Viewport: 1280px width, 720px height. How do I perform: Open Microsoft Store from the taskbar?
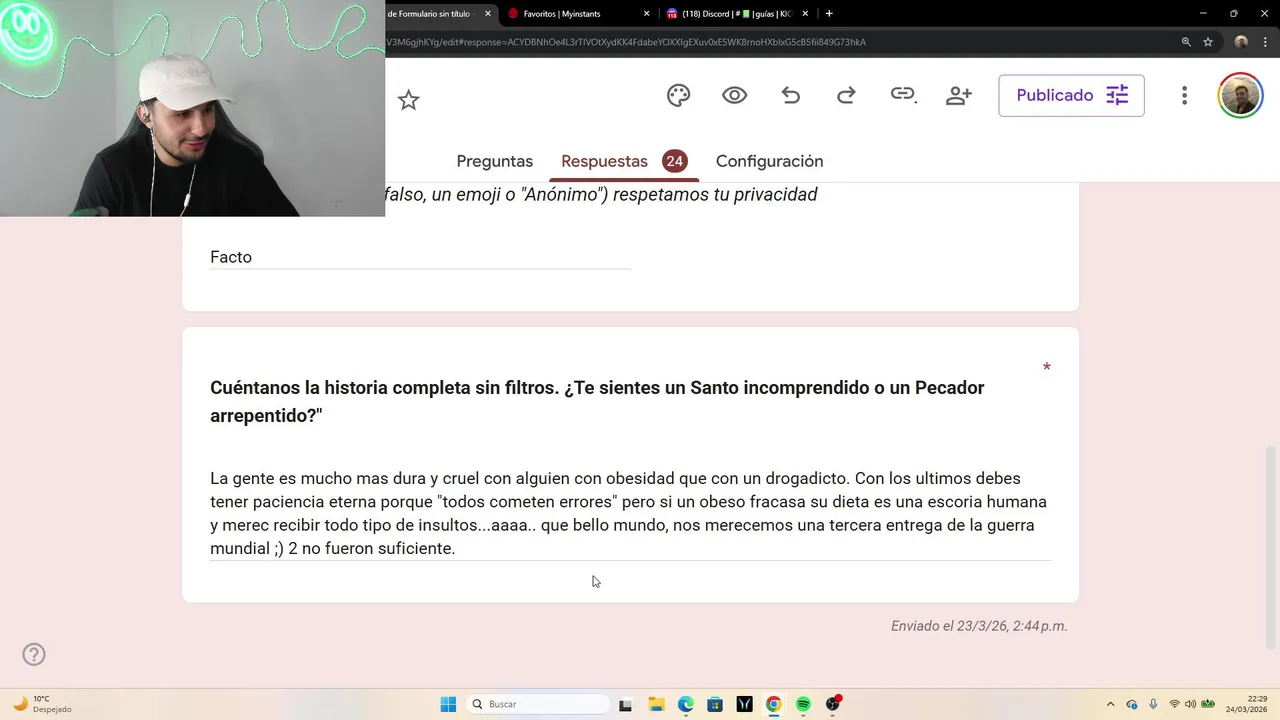715,704
